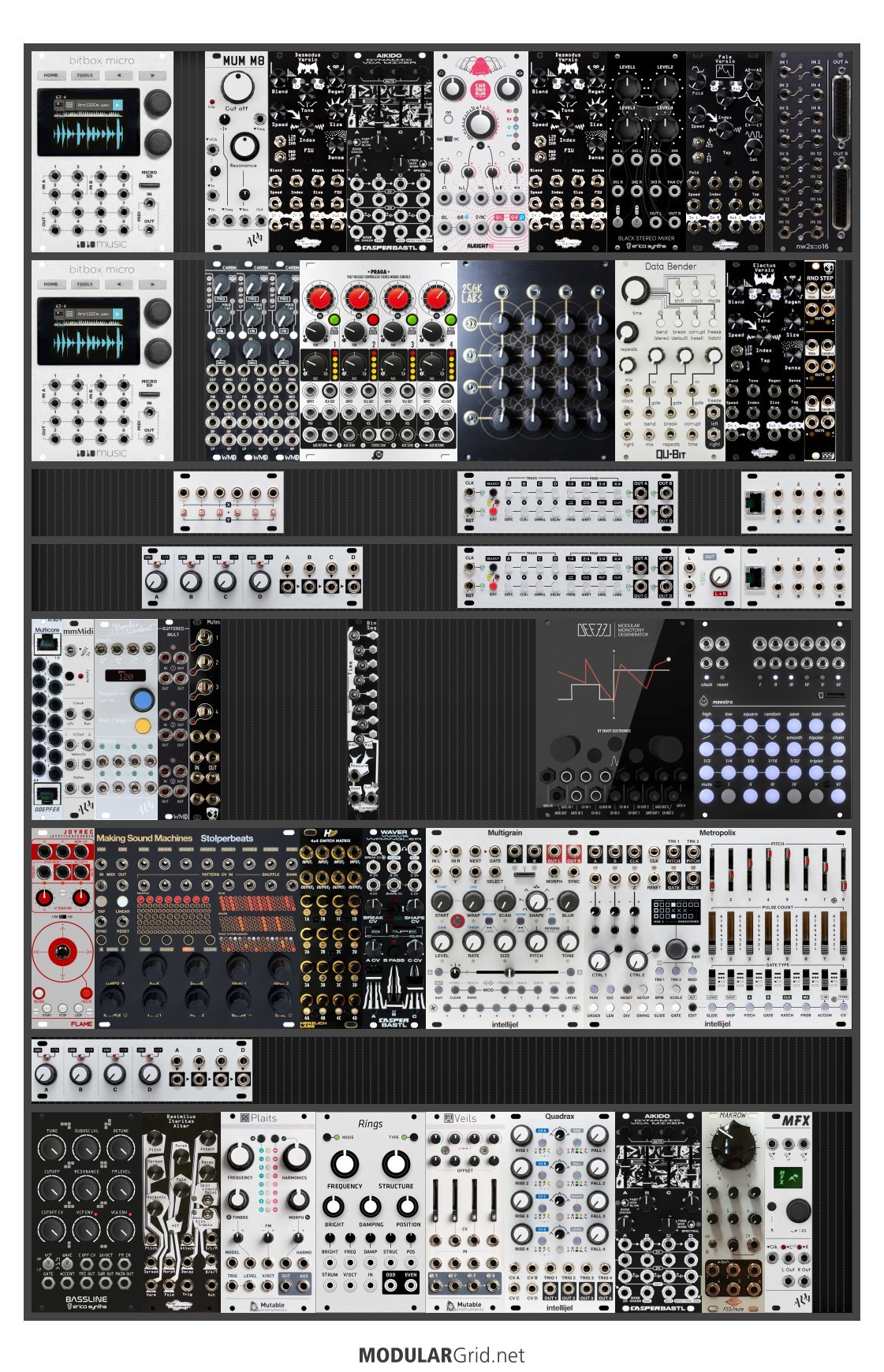
Task: Click the Learn button on mmMidi
Action: coord(69,676)
